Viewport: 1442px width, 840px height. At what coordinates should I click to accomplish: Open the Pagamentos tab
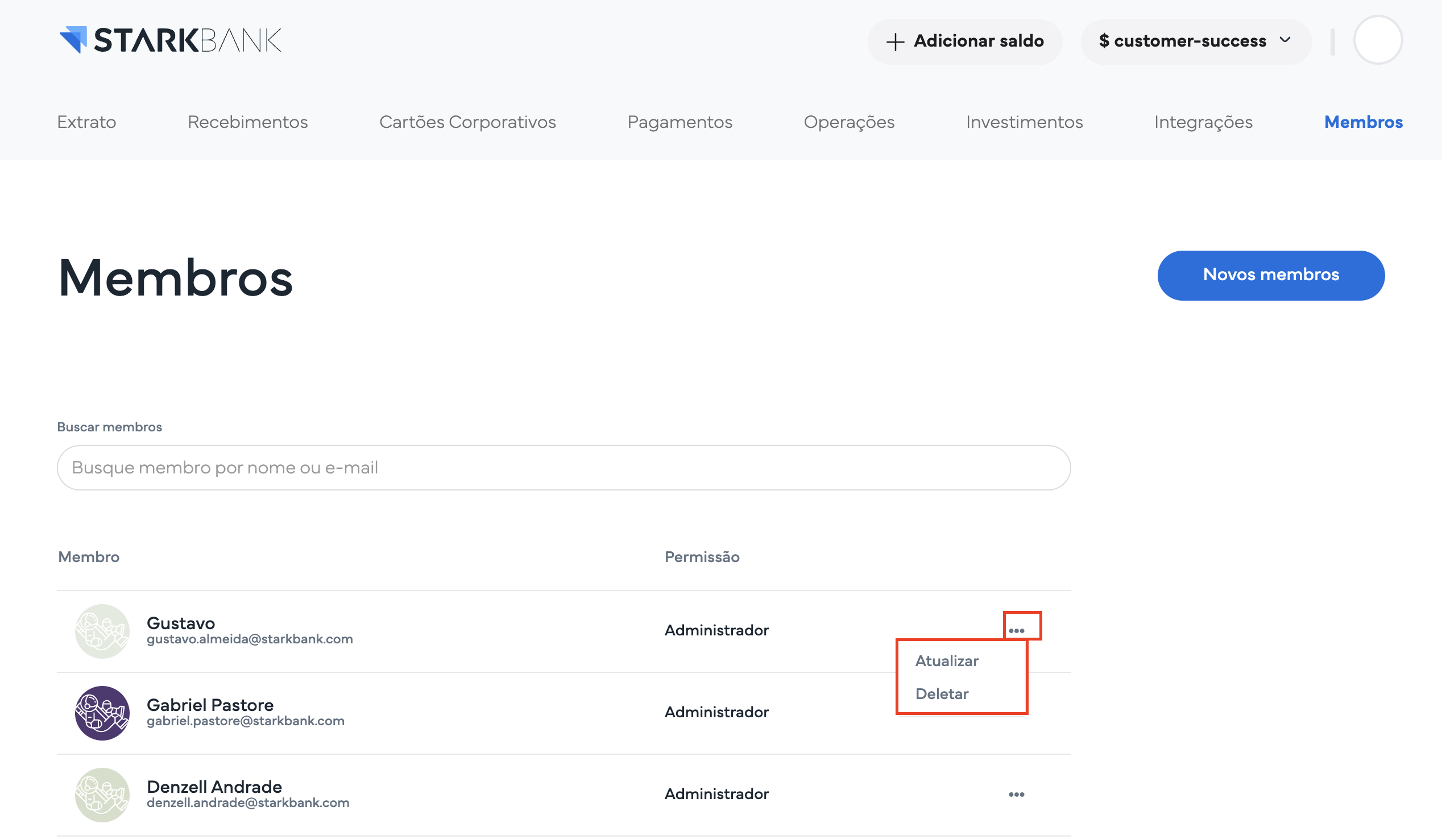(680, 122)
